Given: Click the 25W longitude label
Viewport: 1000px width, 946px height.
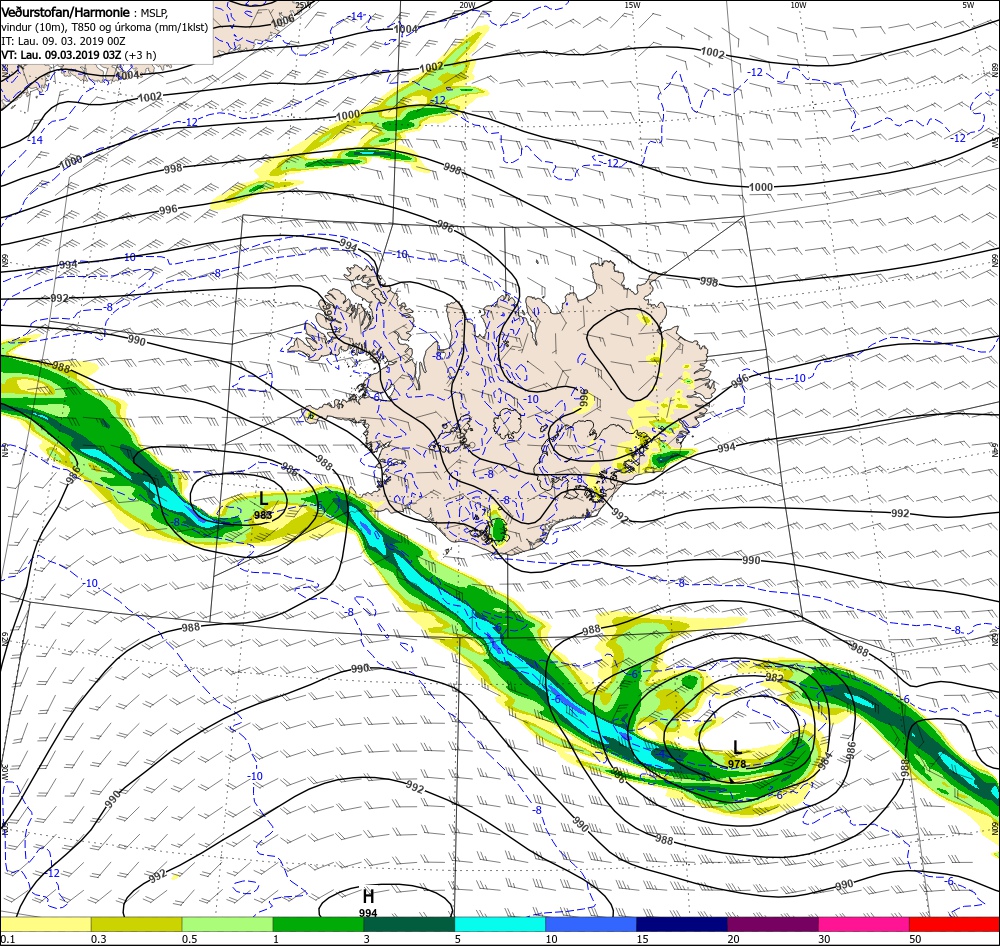Looking at the screenshot, I should point(304,5).
